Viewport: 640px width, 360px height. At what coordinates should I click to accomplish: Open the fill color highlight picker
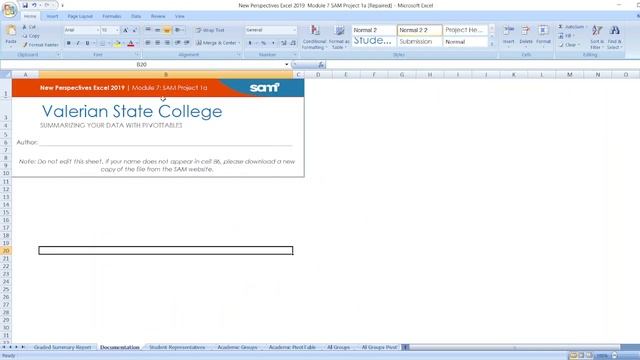tap(118, 43)
